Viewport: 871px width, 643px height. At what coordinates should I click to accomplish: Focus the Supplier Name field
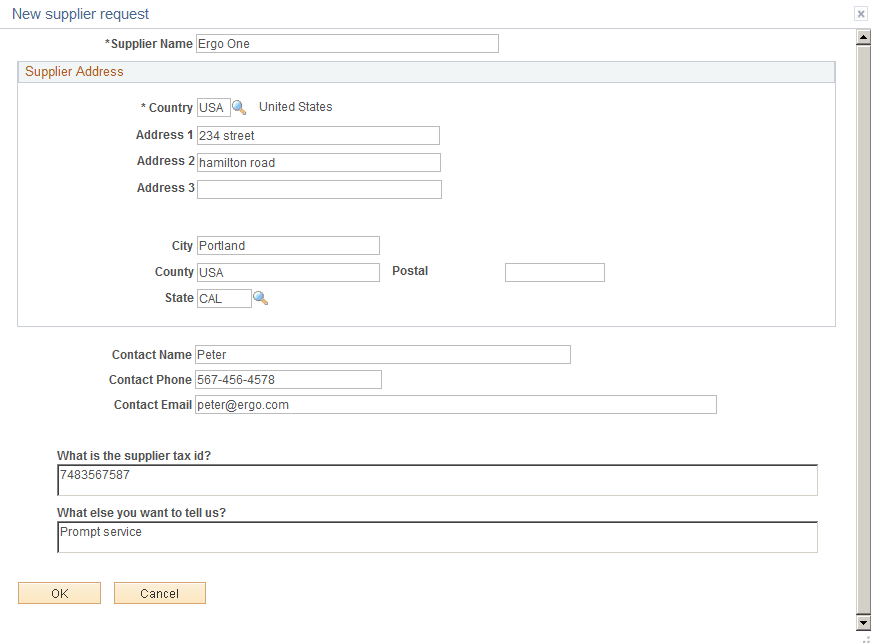point(347,44)
